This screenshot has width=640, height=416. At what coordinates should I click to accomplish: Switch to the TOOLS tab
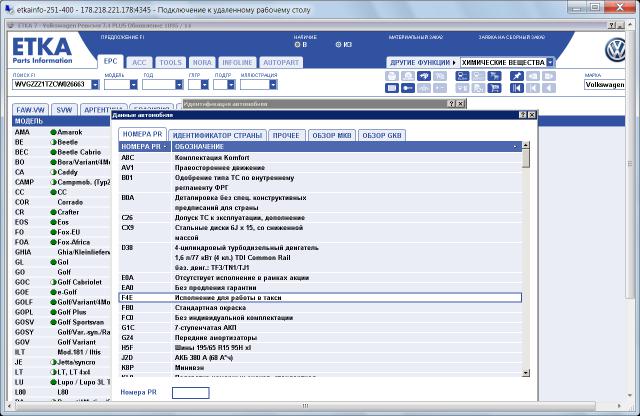click(x=171, y=62)
